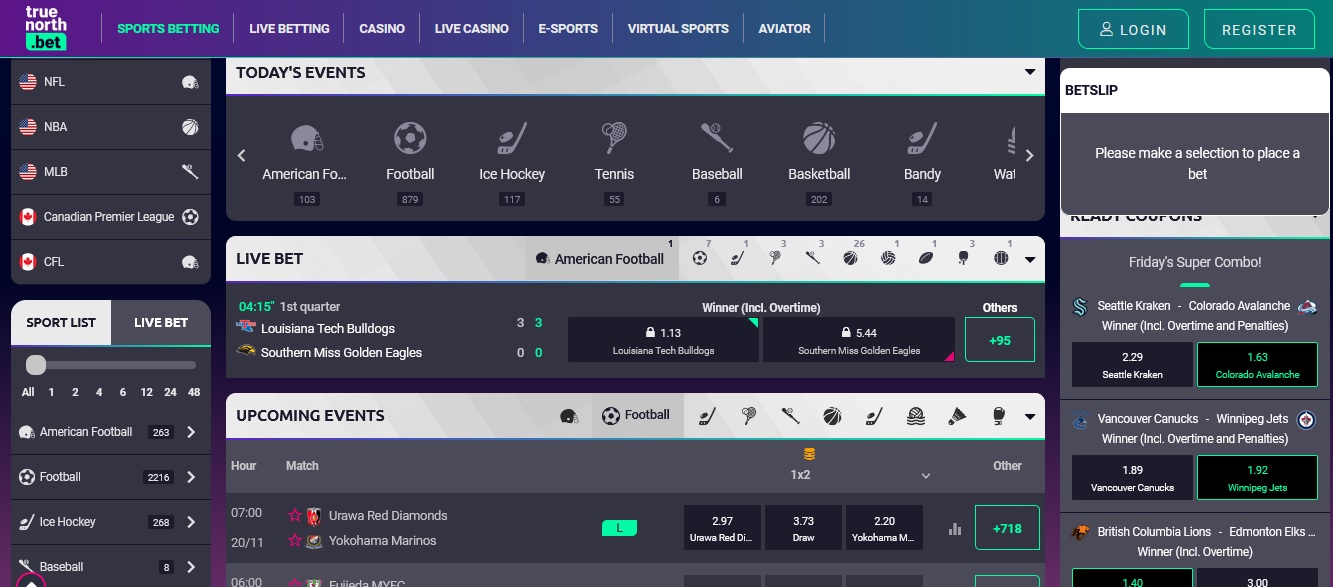
Task: Open first hockey stick icon in Upcoming Events
Action: [x=707, y=416]
